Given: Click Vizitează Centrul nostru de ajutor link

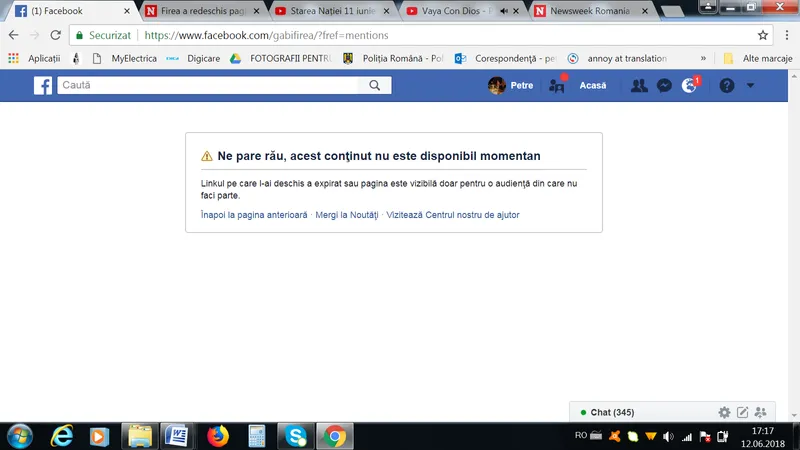Looking at the screenshot, I should (453, 215).
